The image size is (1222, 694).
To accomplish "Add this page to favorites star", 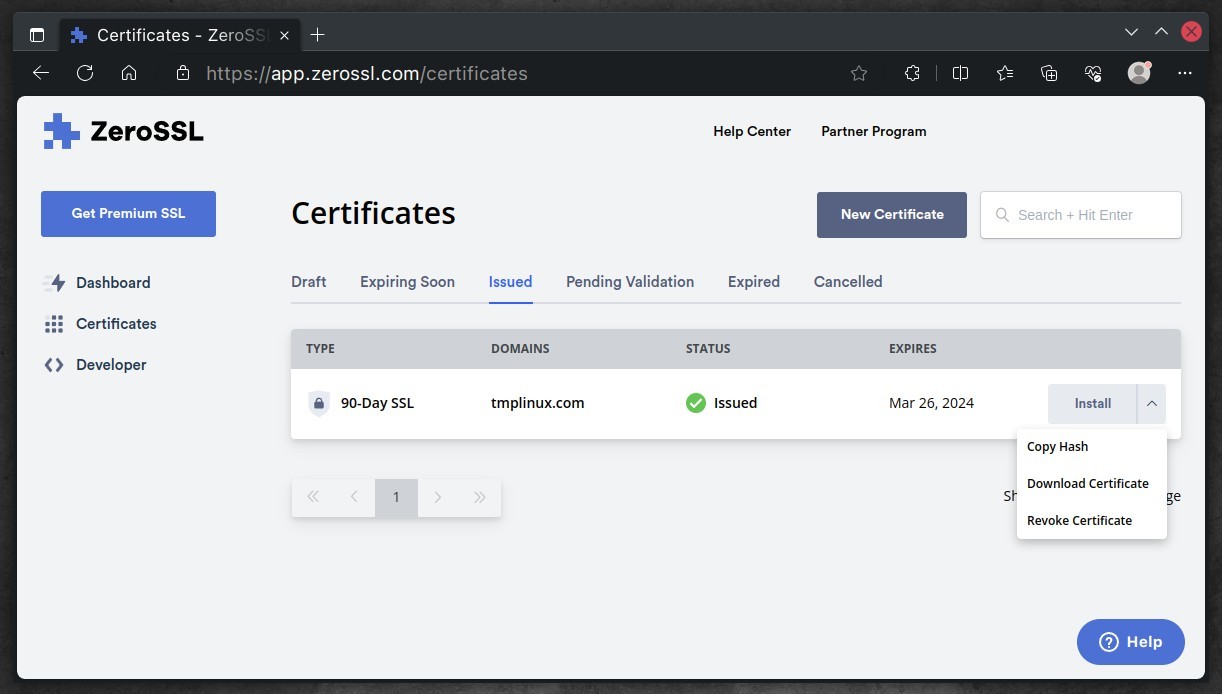I will [859, 73].
